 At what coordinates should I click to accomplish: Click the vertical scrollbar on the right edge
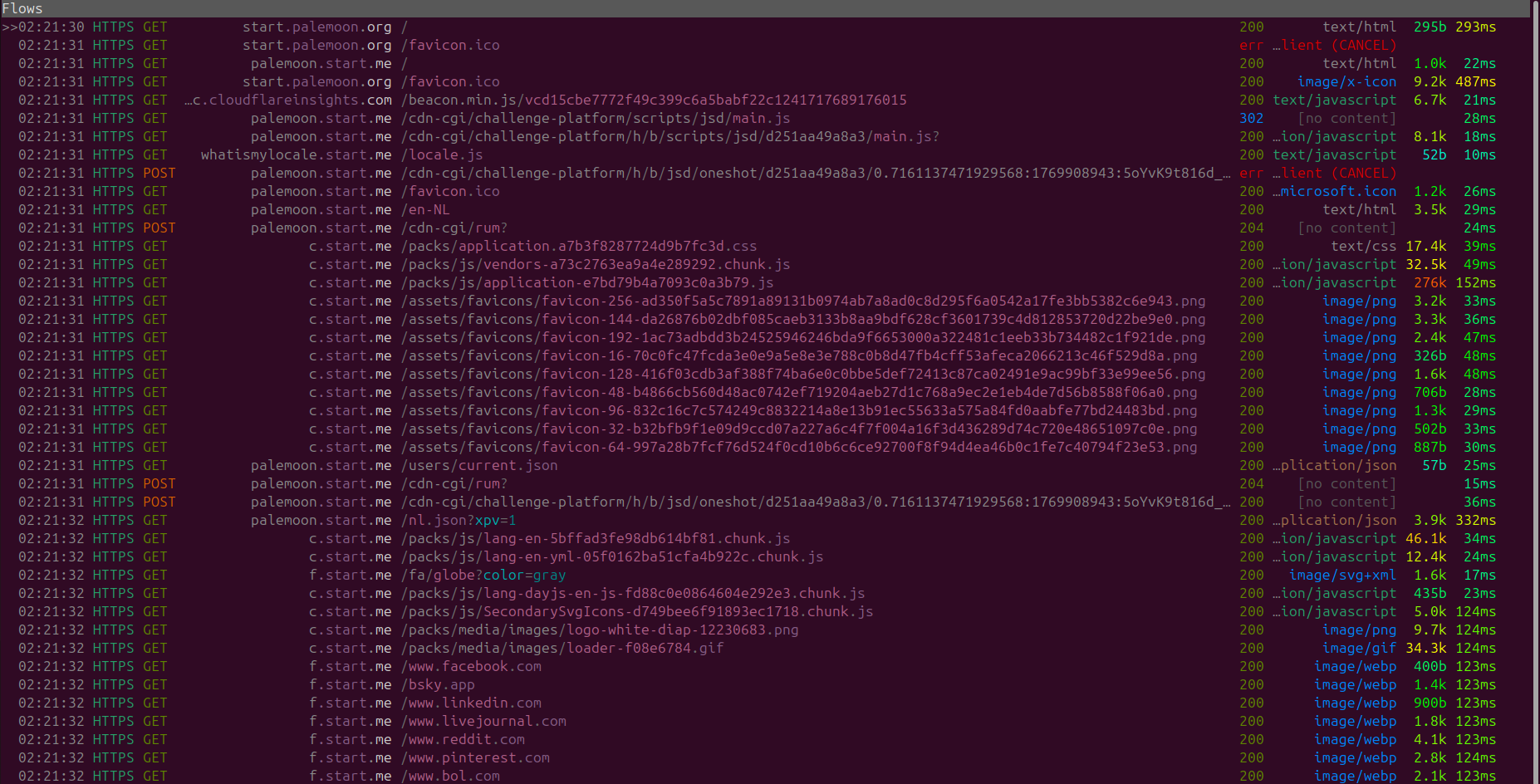point(1534,399)
